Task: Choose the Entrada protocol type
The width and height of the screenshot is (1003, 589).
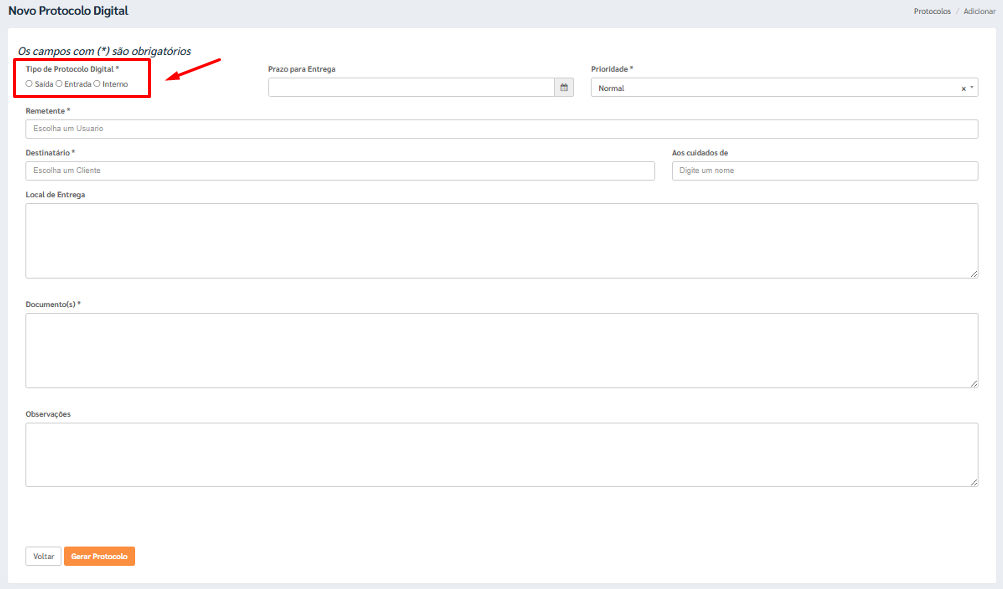Action: point(59,84)
